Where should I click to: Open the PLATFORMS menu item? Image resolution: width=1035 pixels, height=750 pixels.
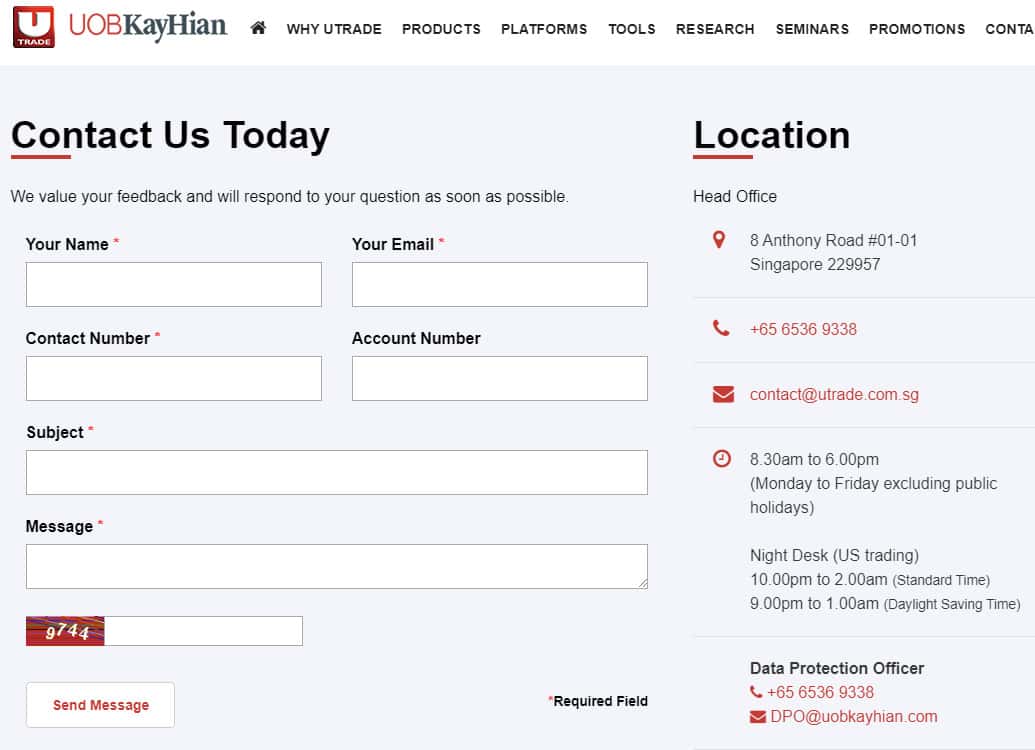544,29
